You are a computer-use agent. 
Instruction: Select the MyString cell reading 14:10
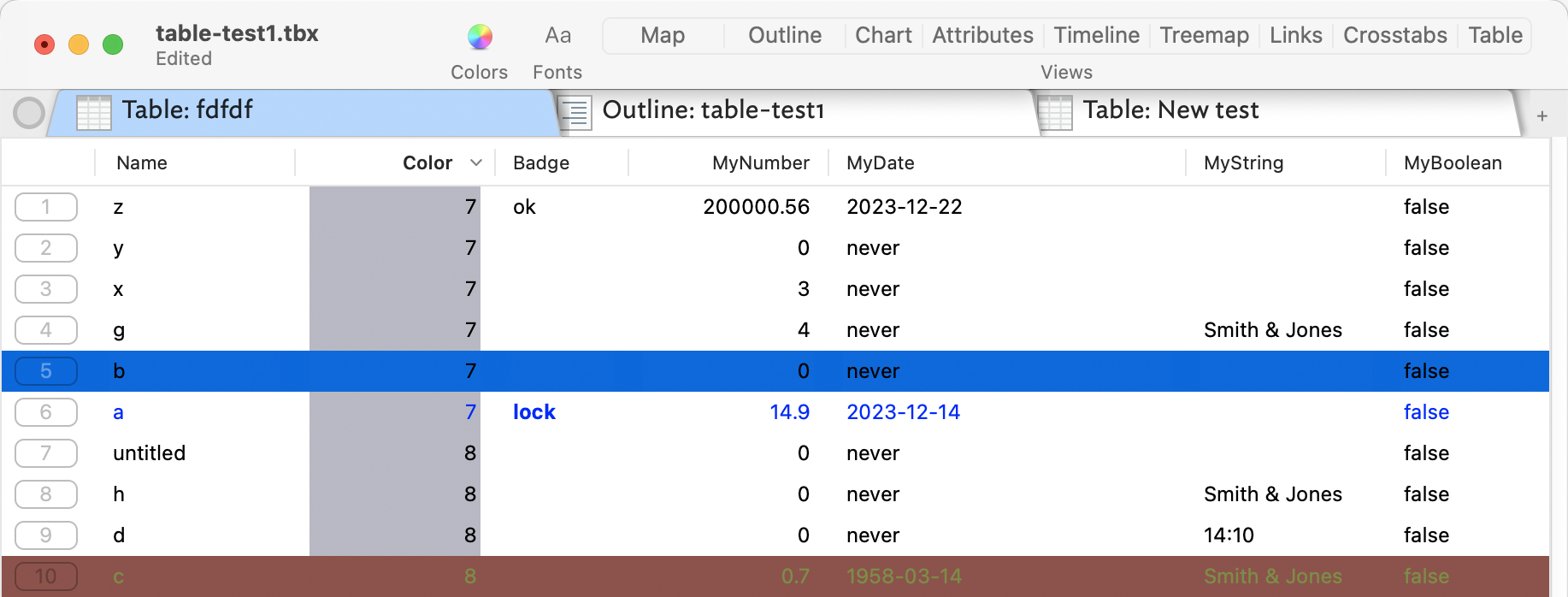point(1229,535)
